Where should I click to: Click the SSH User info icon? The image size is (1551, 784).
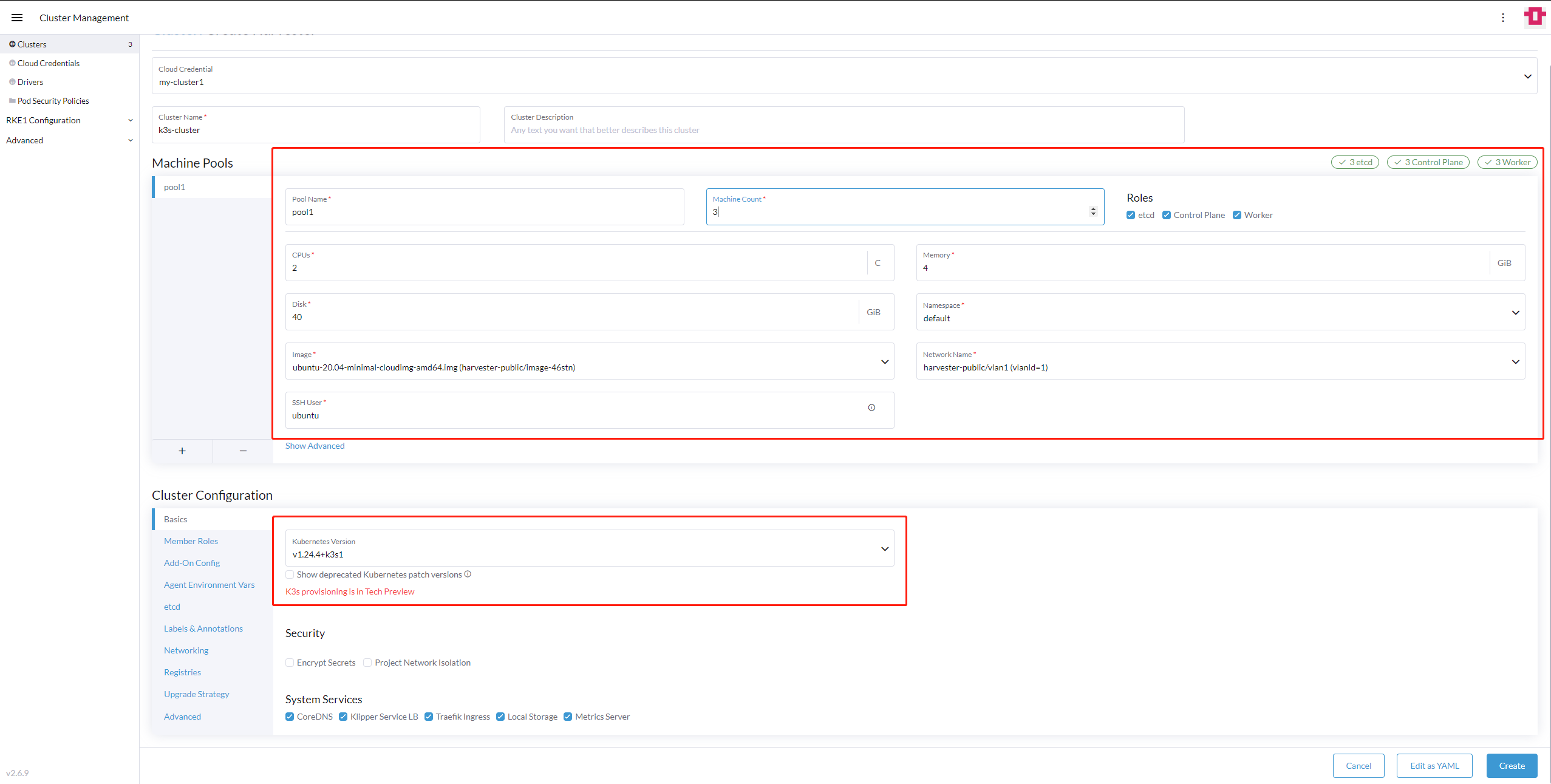pos(871,408)
